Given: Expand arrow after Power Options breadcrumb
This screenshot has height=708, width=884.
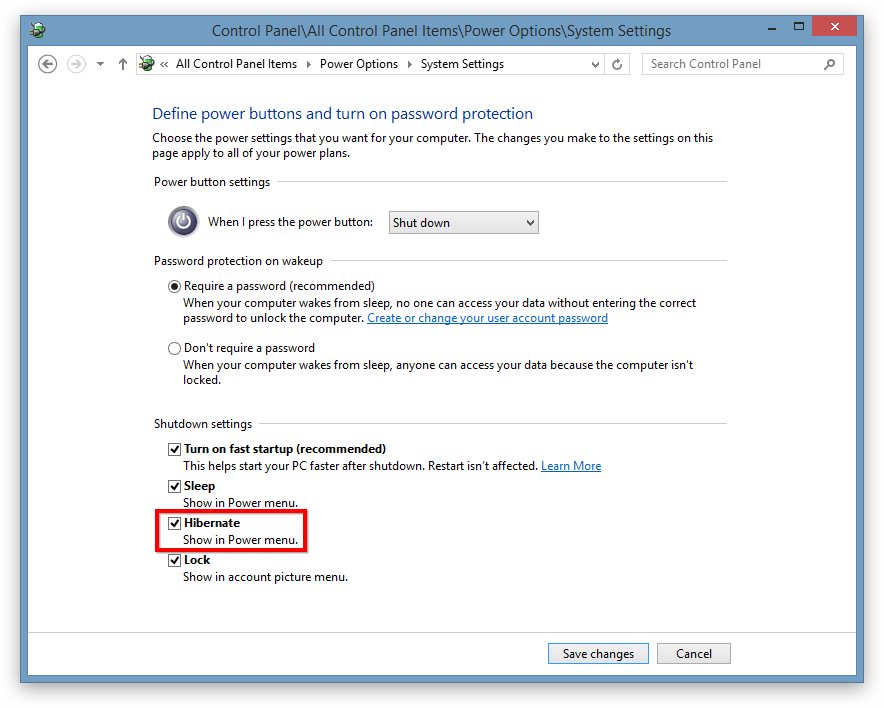Looking at the screenshot, I should 410,65.
